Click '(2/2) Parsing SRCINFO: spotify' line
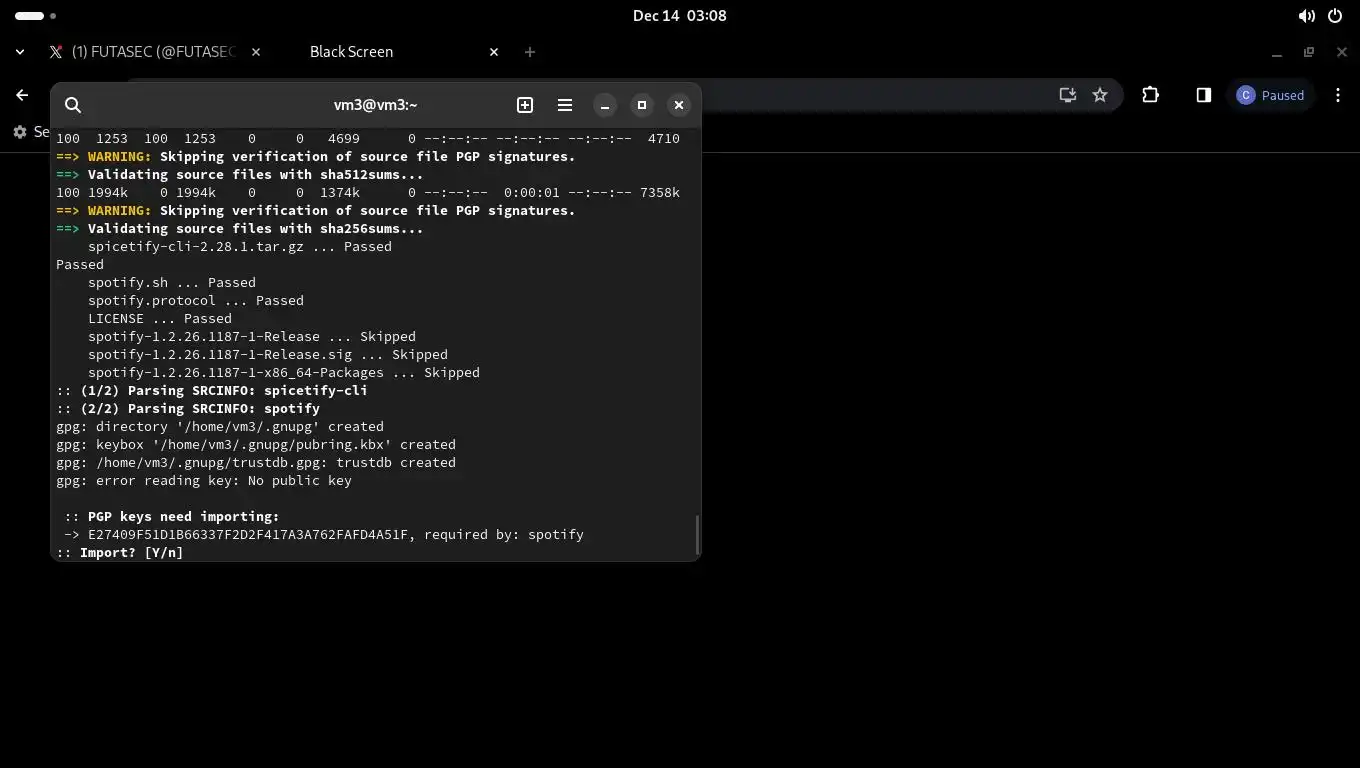The height and width of the screenshot is (768, 1360). [x=188, y=408]
